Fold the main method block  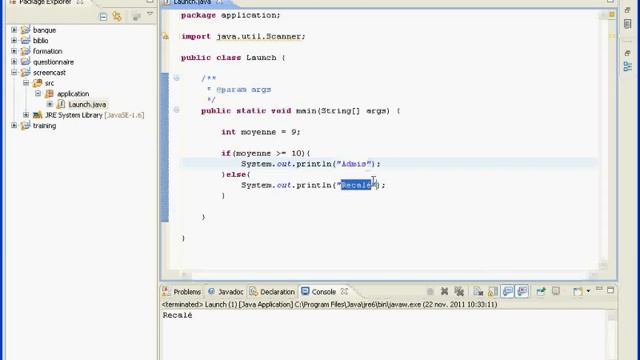[176, 110]
